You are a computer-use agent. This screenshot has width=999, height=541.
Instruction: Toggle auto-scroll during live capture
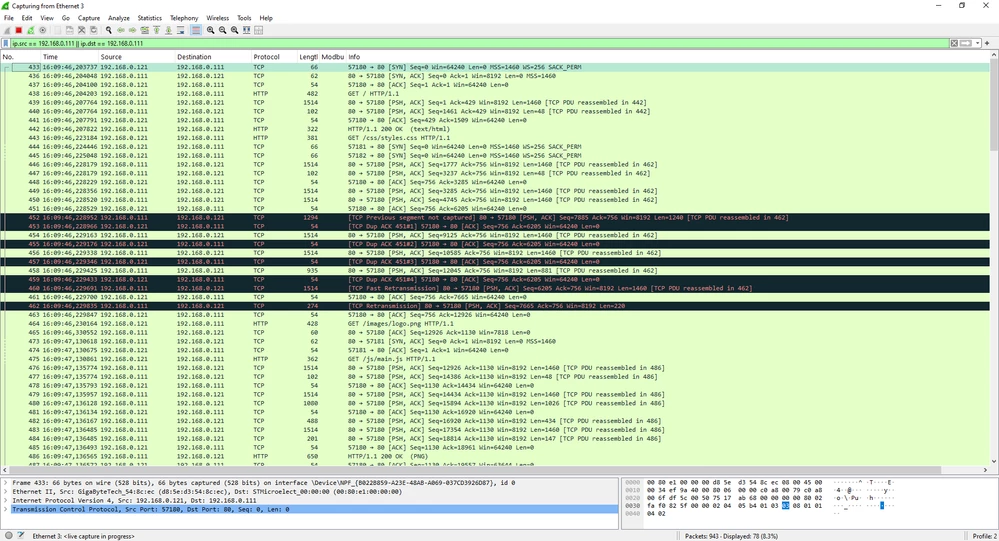click(x=180, y=30)
